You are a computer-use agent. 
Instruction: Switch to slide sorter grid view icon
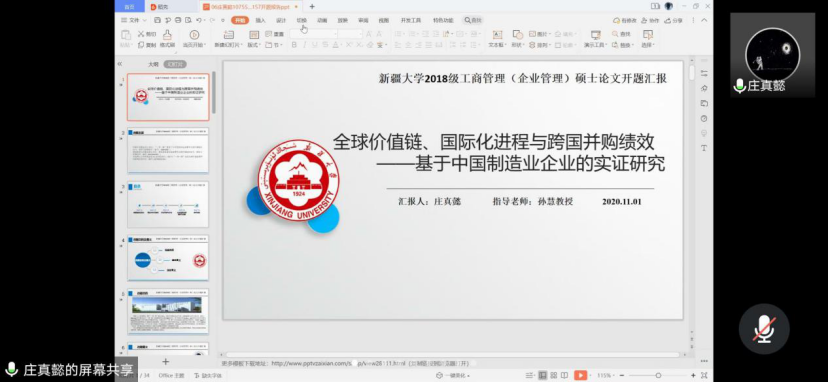coord(554,375)
